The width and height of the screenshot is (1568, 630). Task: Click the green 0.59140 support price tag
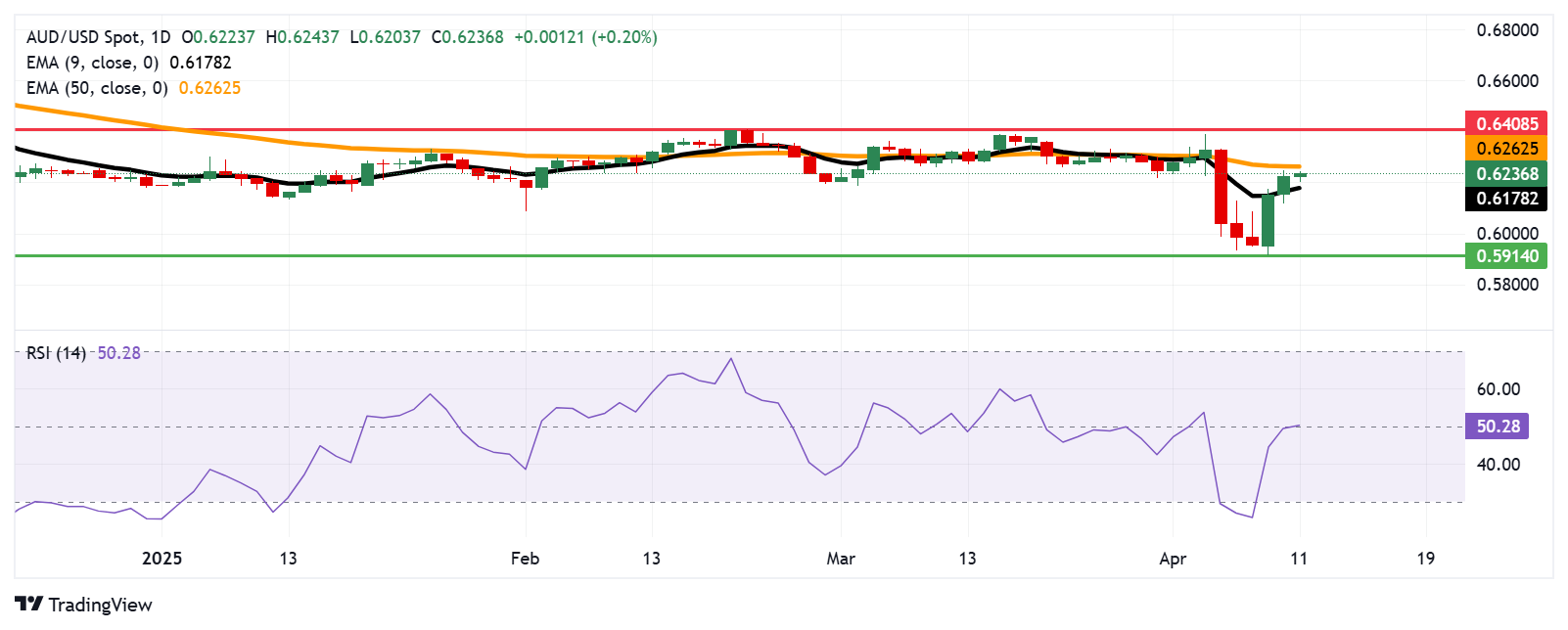(x=1506, y=256)
